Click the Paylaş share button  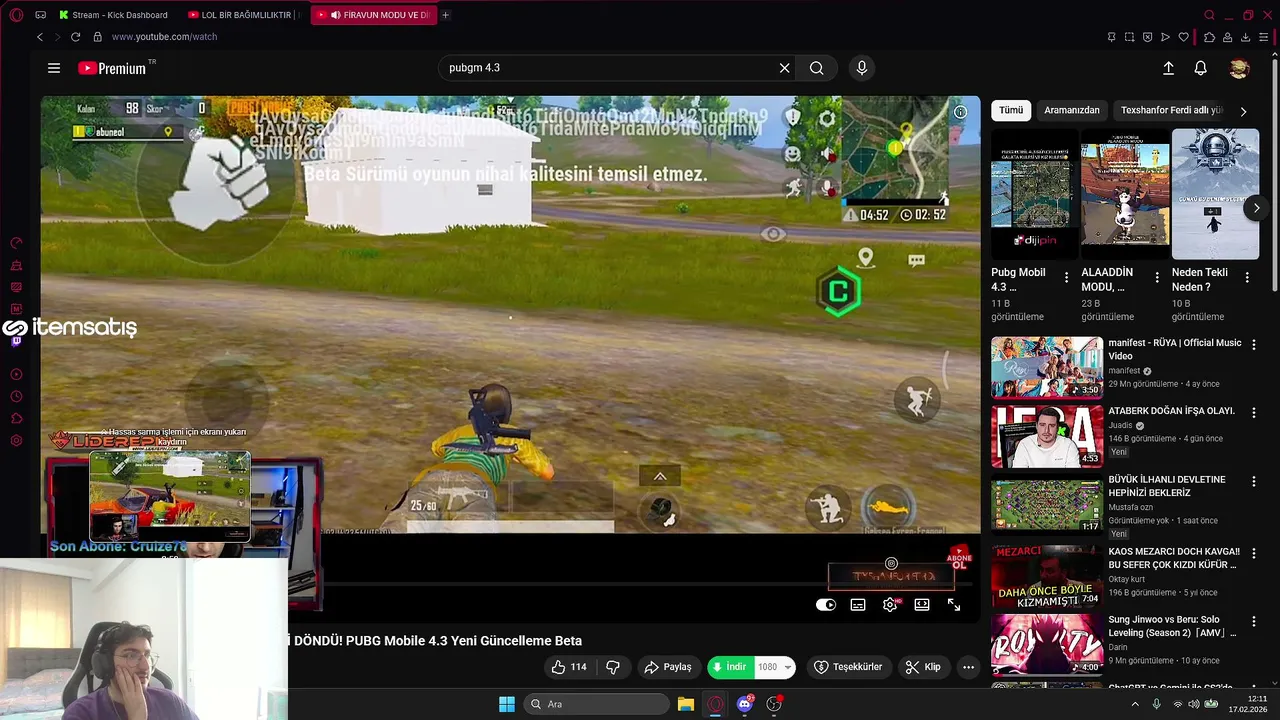pos(668,667)
